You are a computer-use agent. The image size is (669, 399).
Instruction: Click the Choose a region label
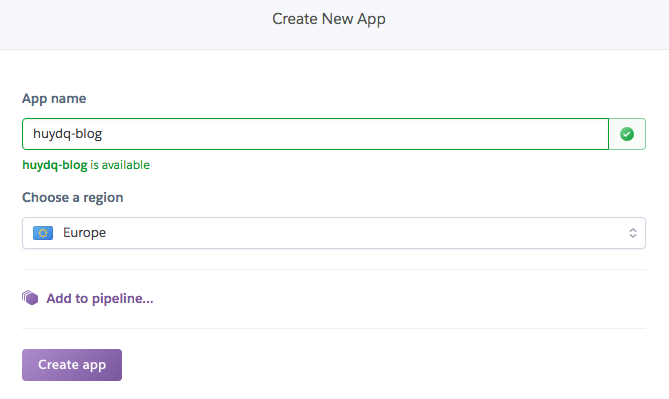(73, 198)
